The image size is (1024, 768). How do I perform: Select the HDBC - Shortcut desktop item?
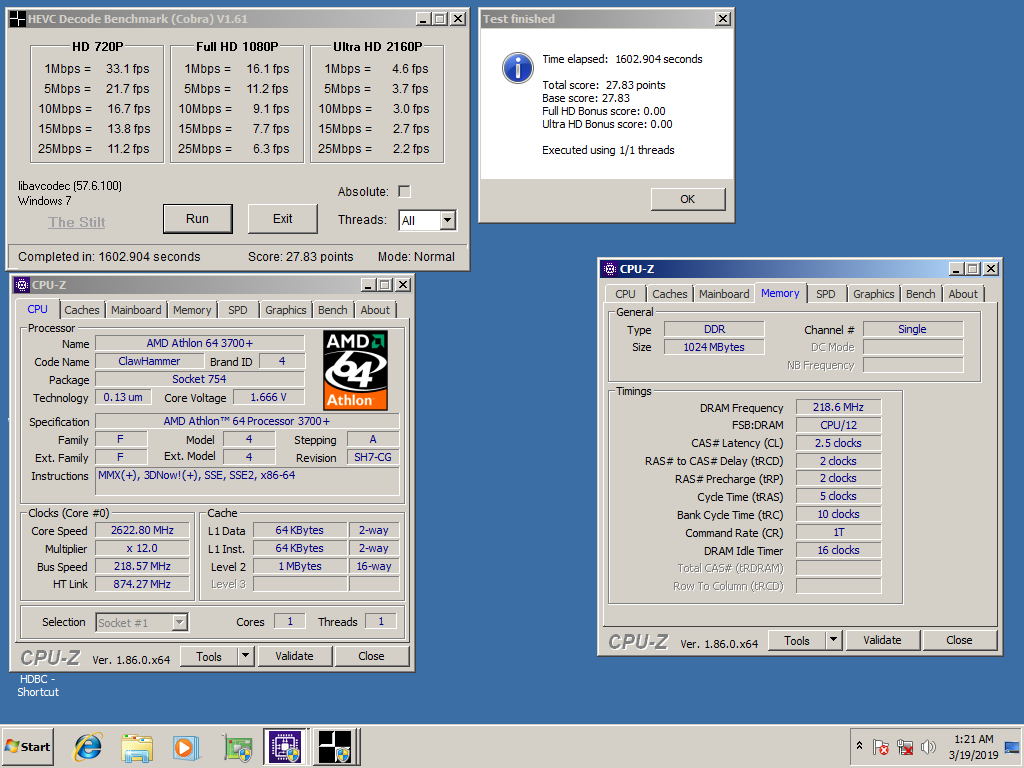(x=38, y=686)
